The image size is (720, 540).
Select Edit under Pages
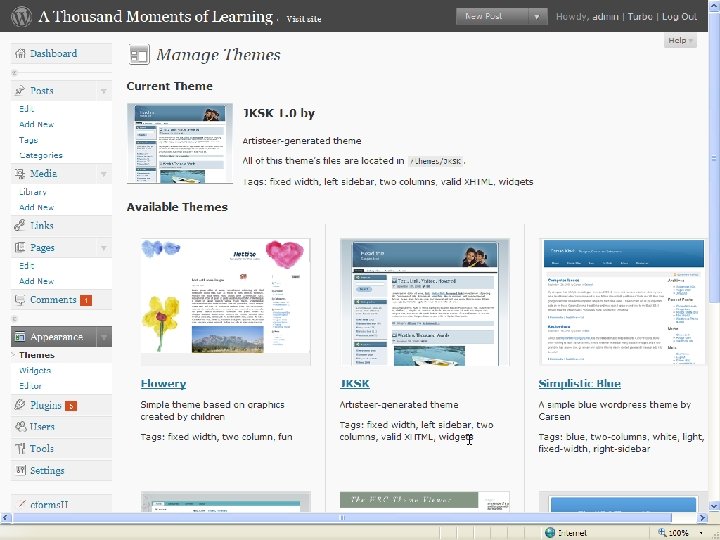pos(26,266)
